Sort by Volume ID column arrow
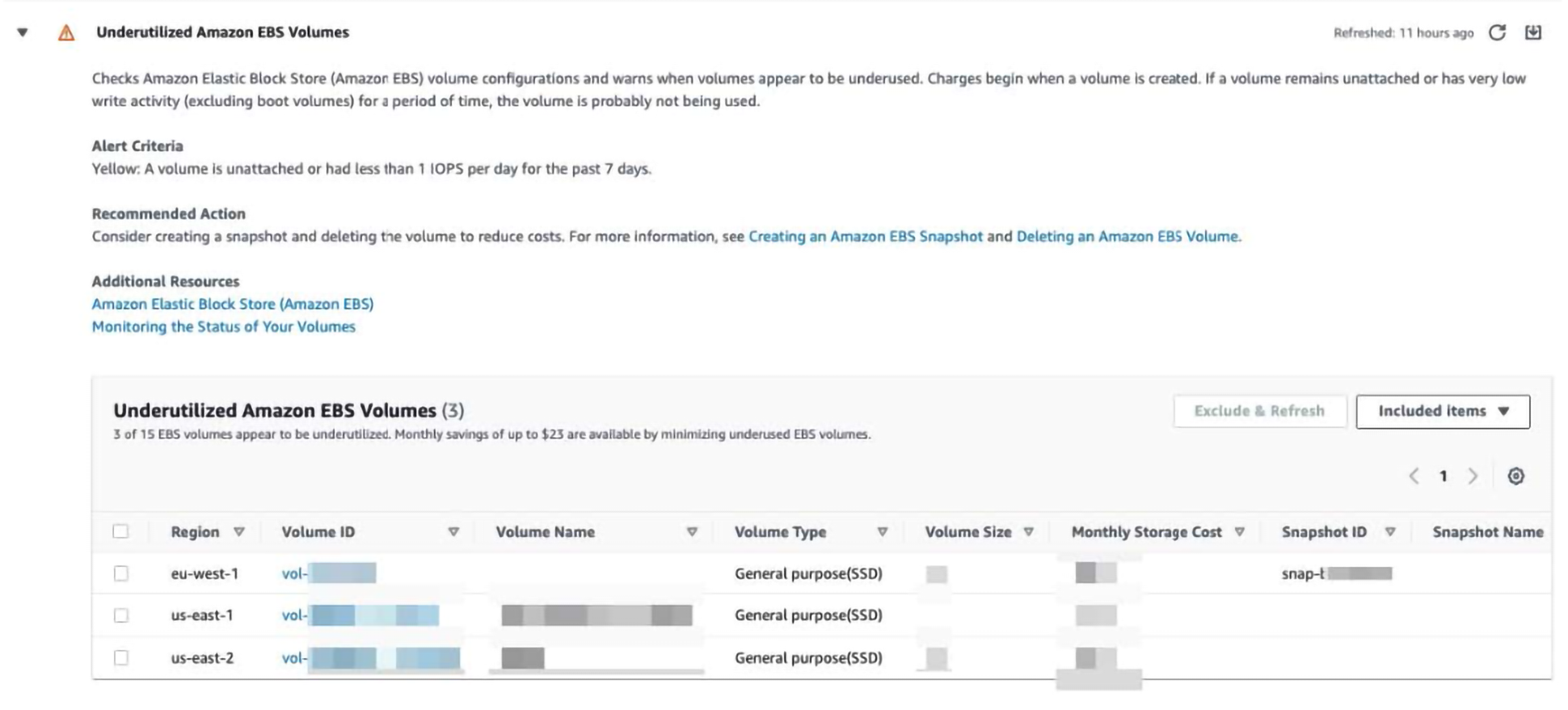1568x710 pixels. 453,532
